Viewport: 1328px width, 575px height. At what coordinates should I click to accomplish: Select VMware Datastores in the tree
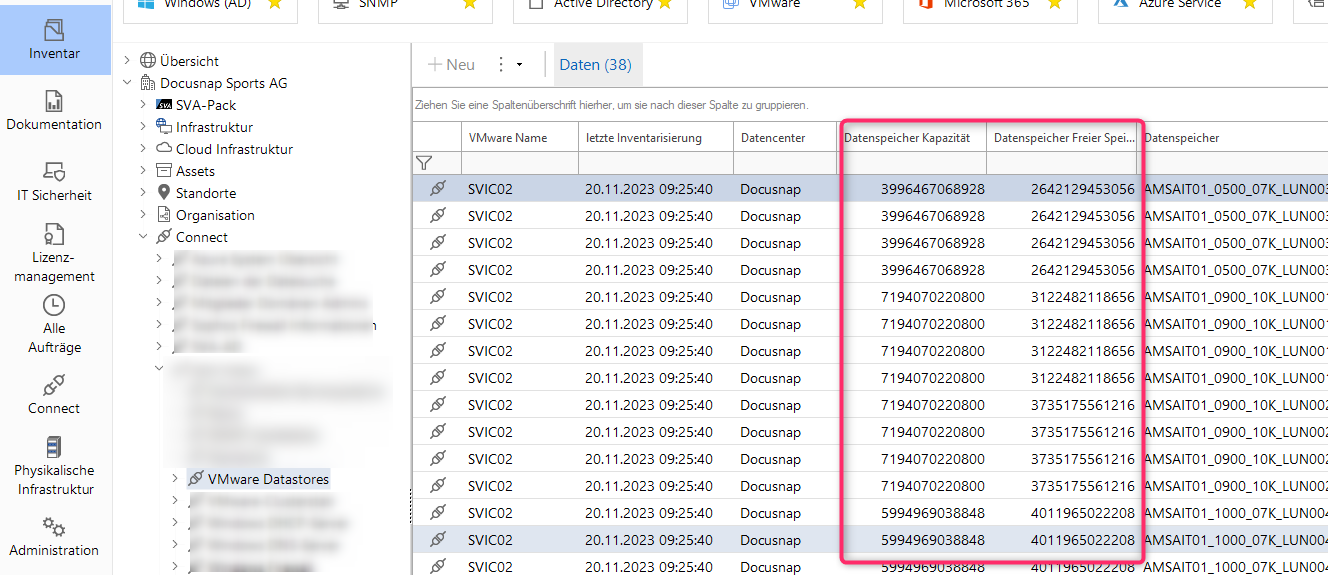point(267,479)
